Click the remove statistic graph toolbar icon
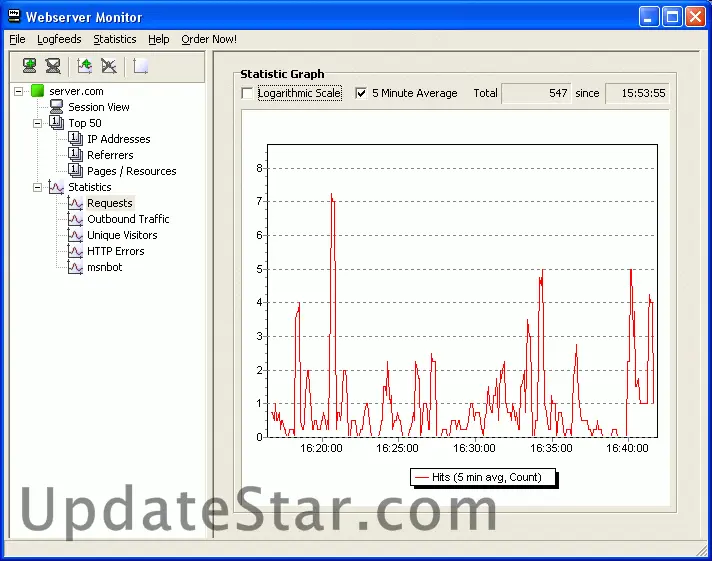 click(109, 66)
